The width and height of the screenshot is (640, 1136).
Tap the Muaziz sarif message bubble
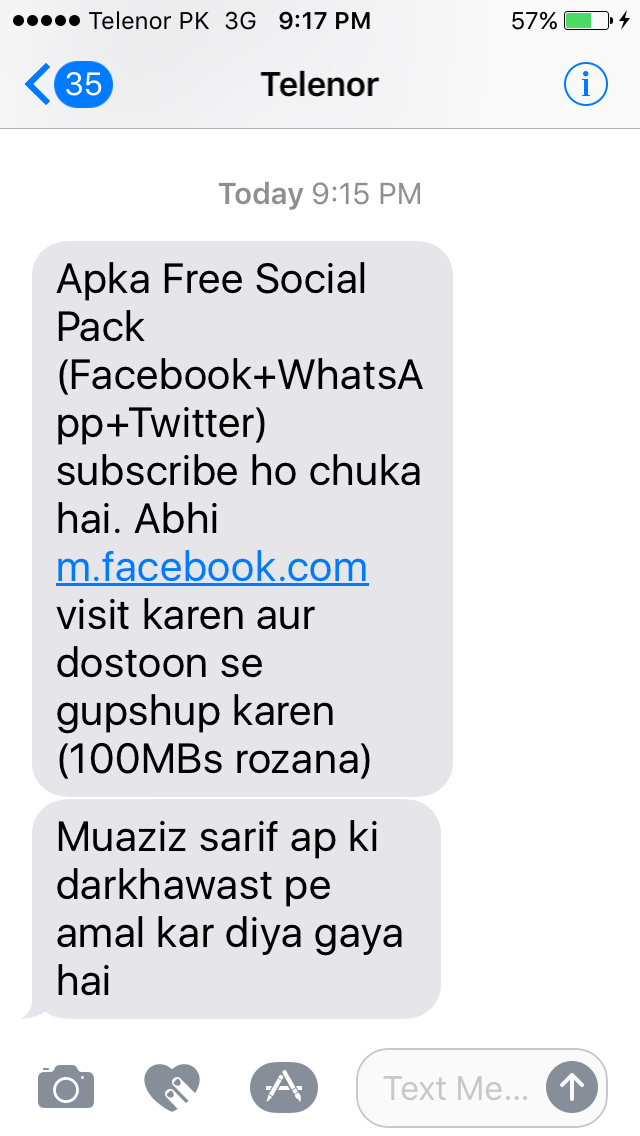[235, 909]
